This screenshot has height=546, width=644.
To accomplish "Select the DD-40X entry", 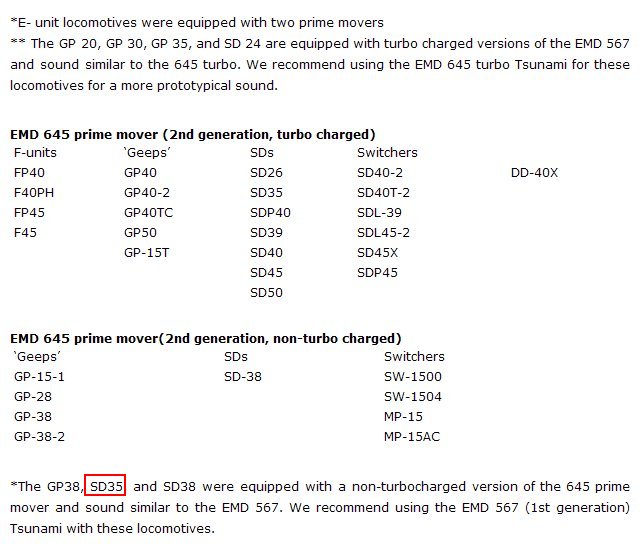I will click(x=534, y=173).
